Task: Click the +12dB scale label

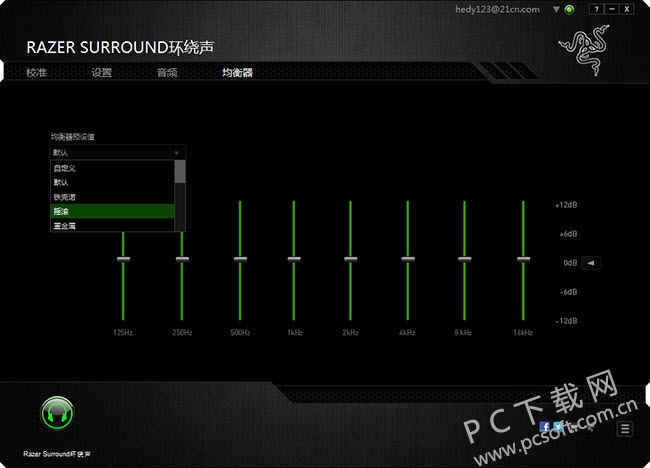Action: [566, 205]
